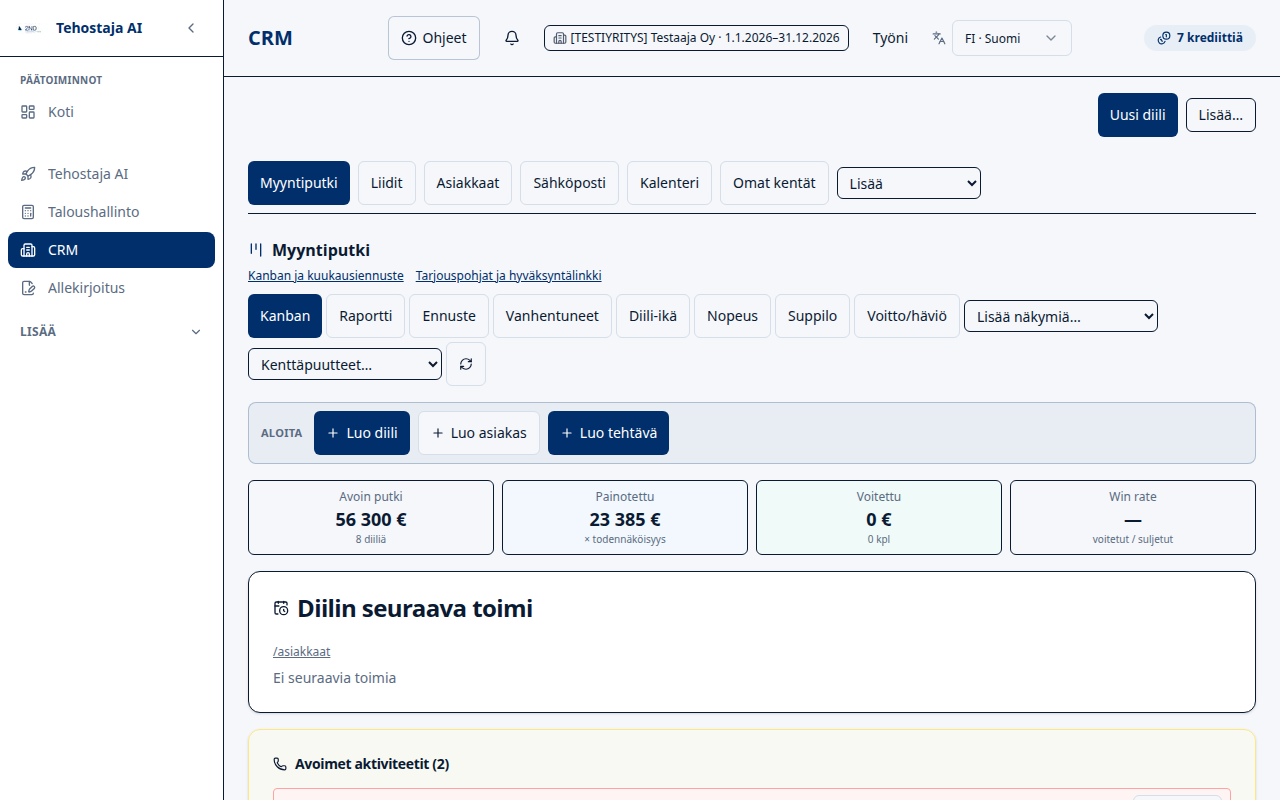The image size is (1280, 800).
Task: Open Tarjouspohjat ja hyväksyntälinkki link
Action: tap(509, 276)
